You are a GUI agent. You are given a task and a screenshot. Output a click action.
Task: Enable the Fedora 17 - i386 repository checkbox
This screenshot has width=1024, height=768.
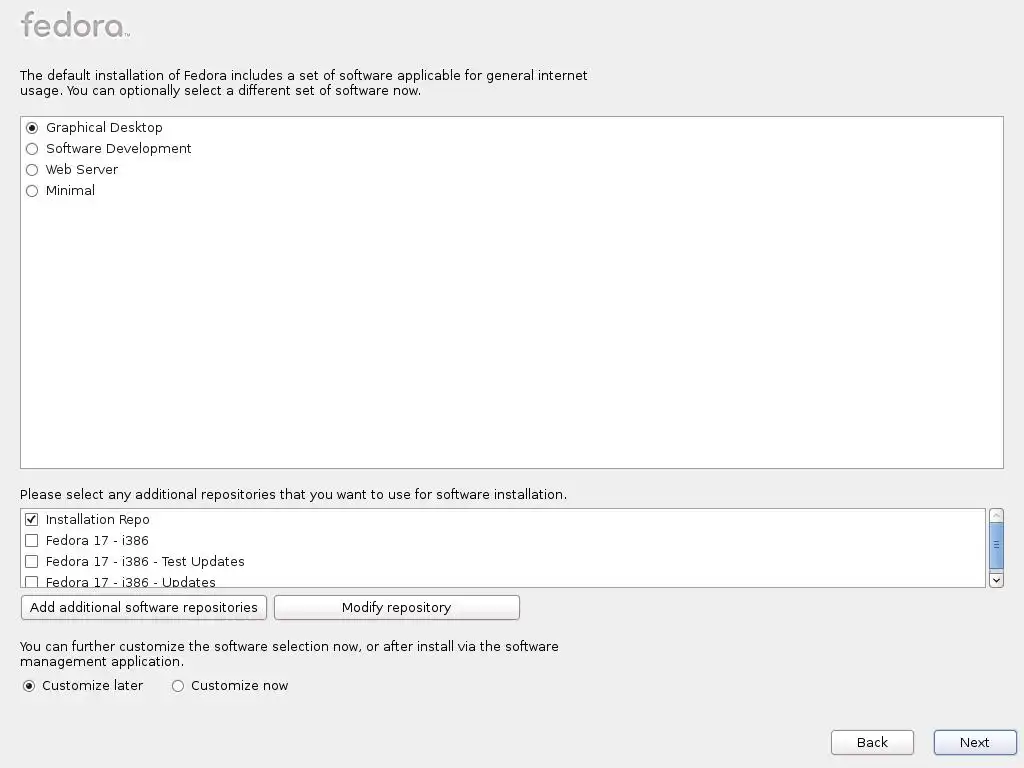[31, 541]
